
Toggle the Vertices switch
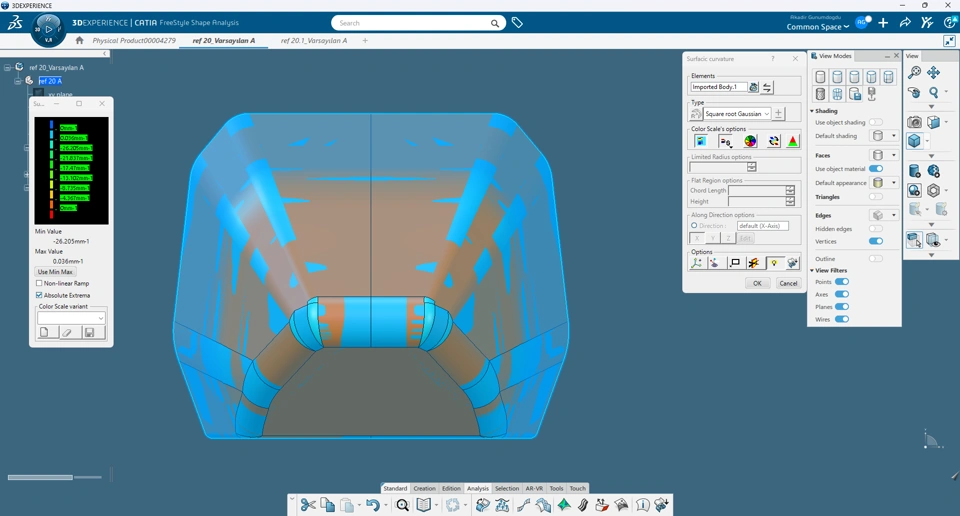coord(876,241)
